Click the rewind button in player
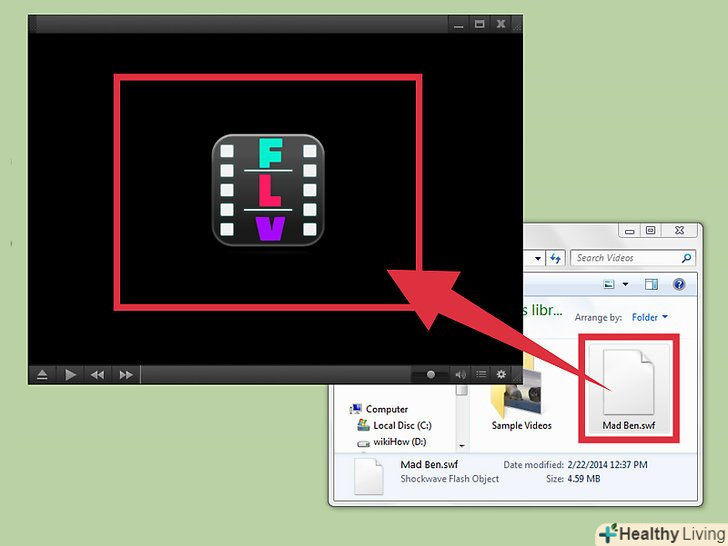728x546 pixels. coord(98,374)
